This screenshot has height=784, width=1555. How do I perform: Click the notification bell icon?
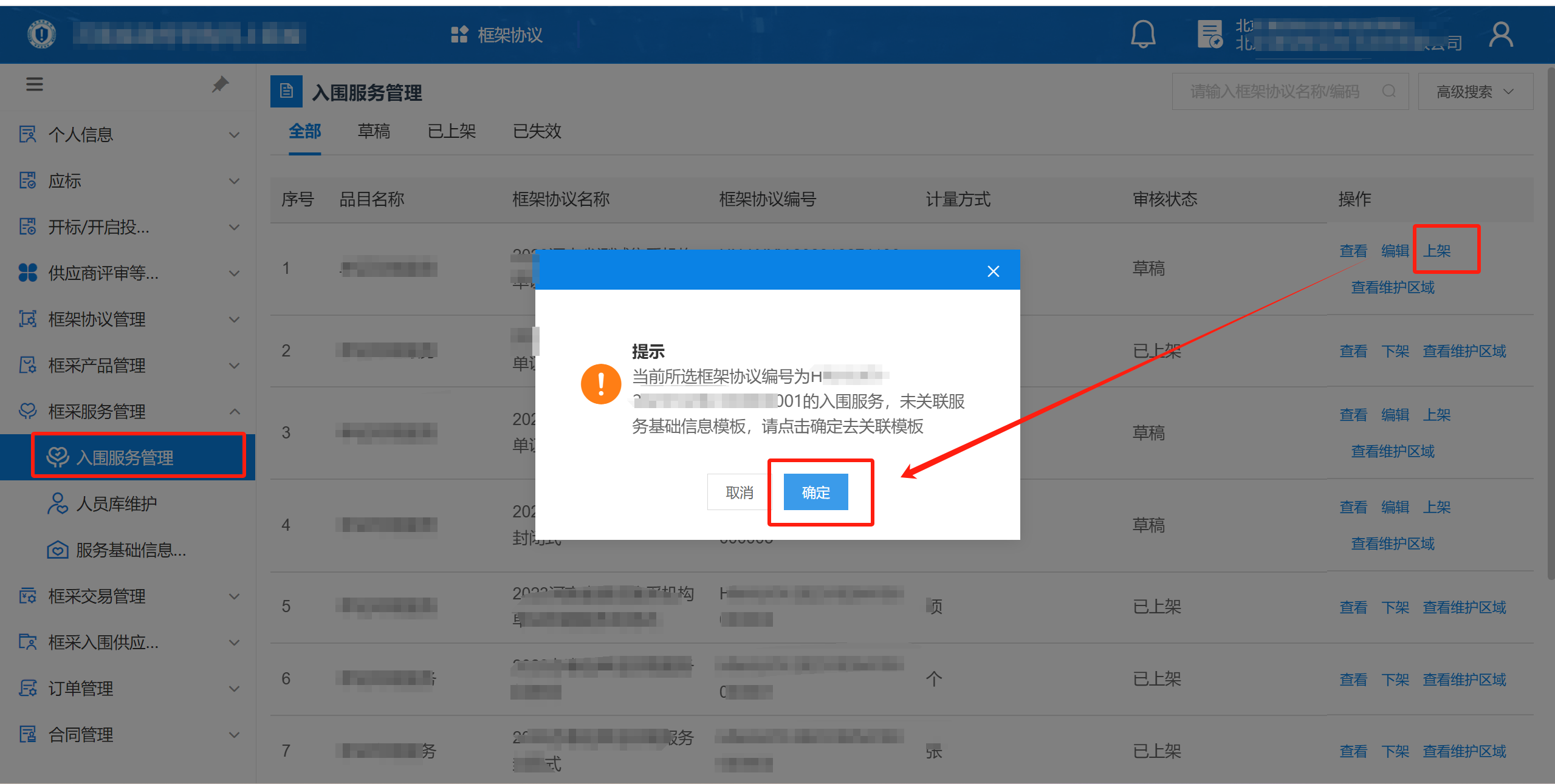[x=1142, y=34]
